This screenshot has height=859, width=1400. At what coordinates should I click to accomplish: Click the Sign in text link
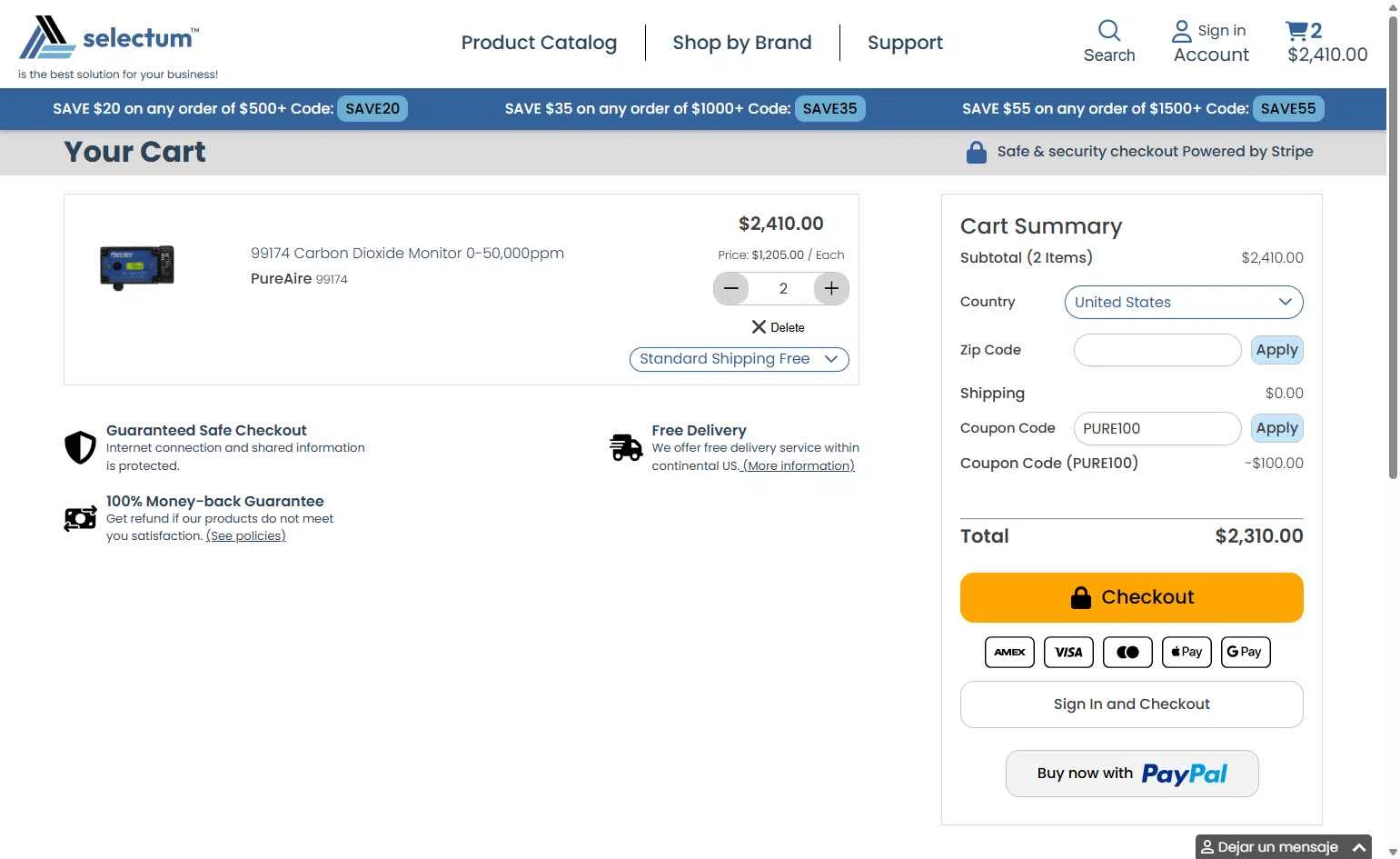tap(1222, 31)
